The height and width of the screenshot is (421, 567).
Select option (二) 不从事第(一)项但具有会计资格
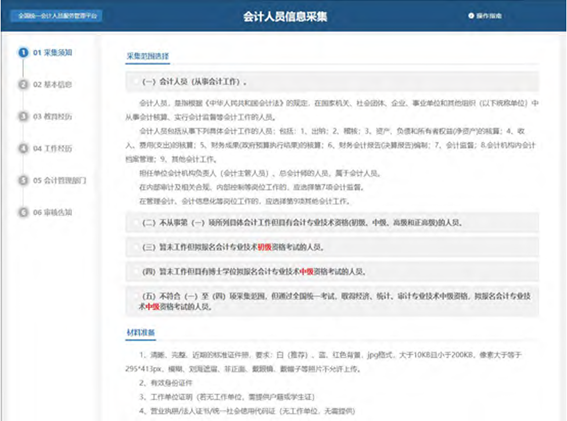click(332, 222)
